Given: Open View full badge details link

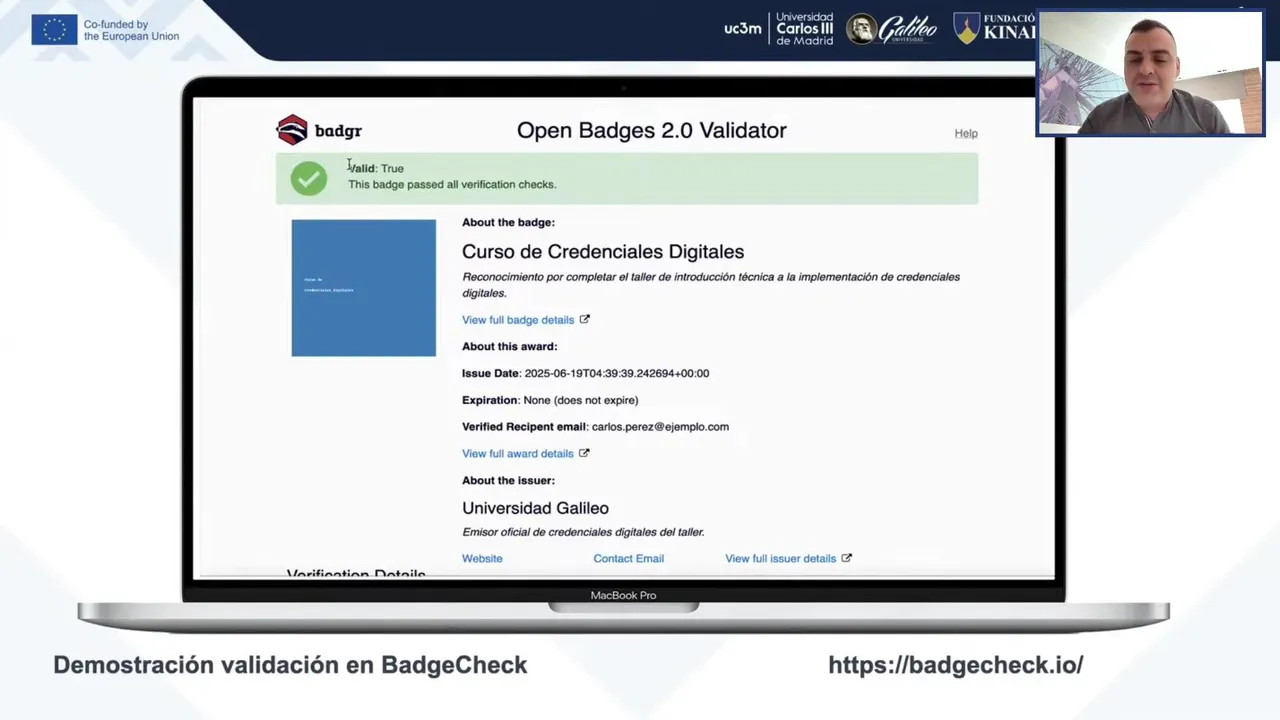Looking at the screenshot, I should [518, 320].
